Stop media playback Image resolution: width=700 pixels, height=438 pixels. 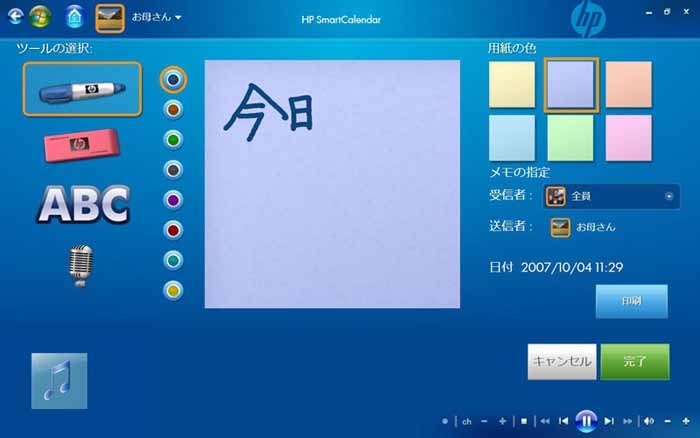tap(524, 421)
